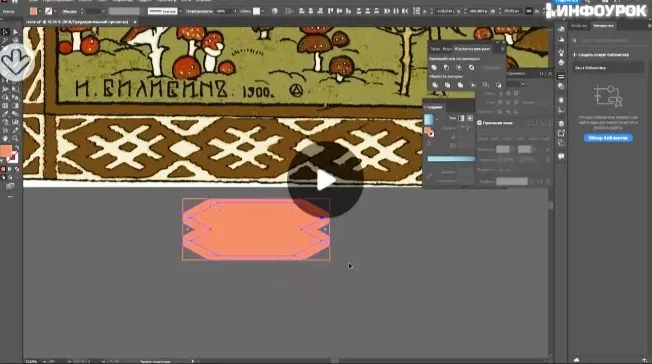Viewport: 652px width, 364px height.
Task: Open the Comments speech-bubble icon in dock
Action: click(x=561, y=156)
